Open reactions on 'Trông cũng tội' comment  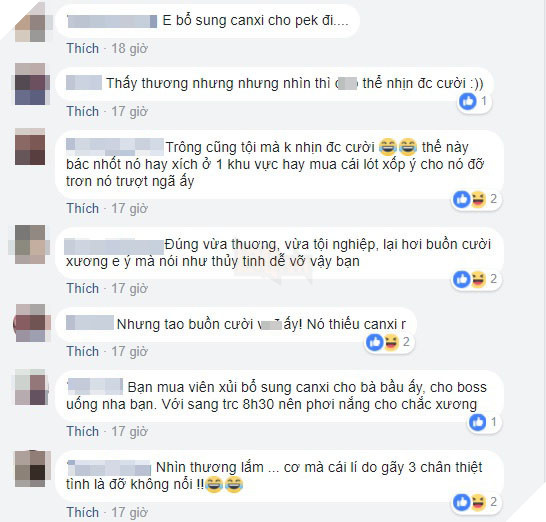(476, 200)
